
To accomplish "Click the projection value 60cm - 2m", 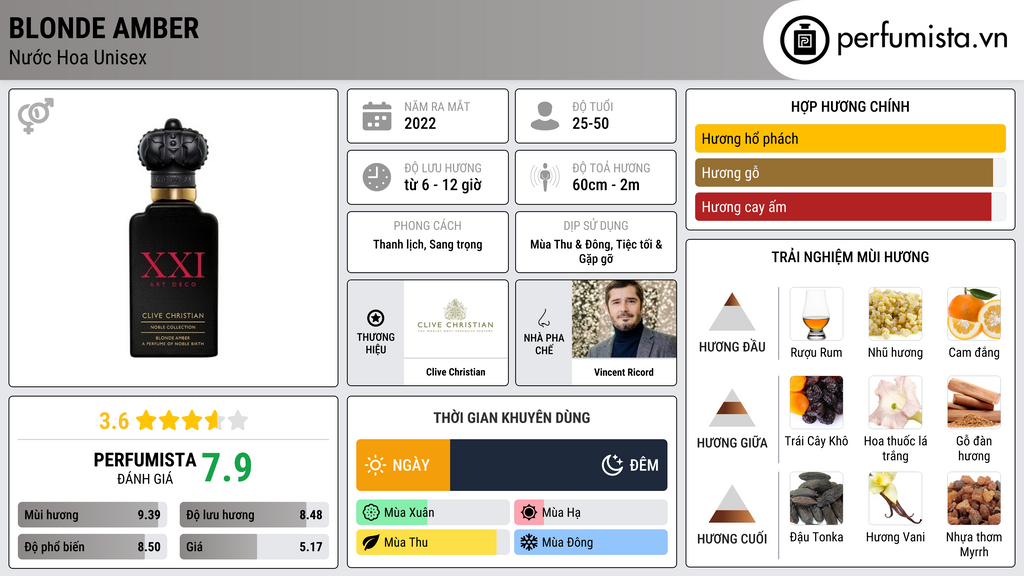I will coord(606,185).
